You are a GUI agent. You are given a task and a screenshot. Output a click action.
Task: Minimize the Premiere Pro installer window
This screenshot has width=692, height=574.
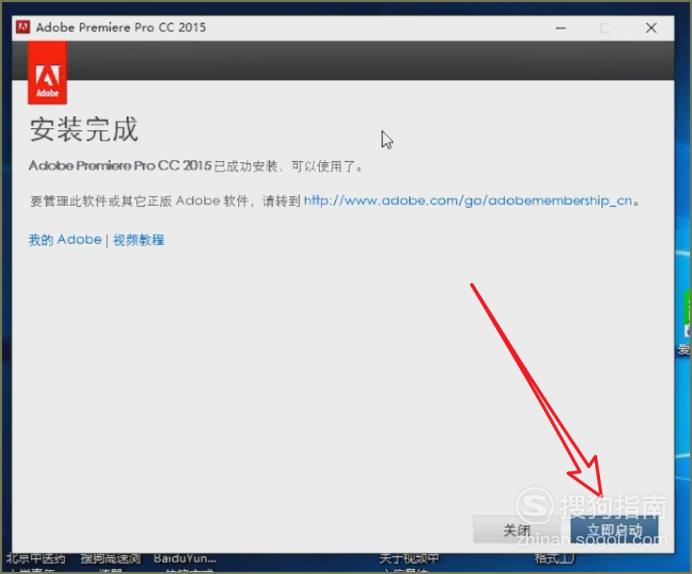[560, 28]
